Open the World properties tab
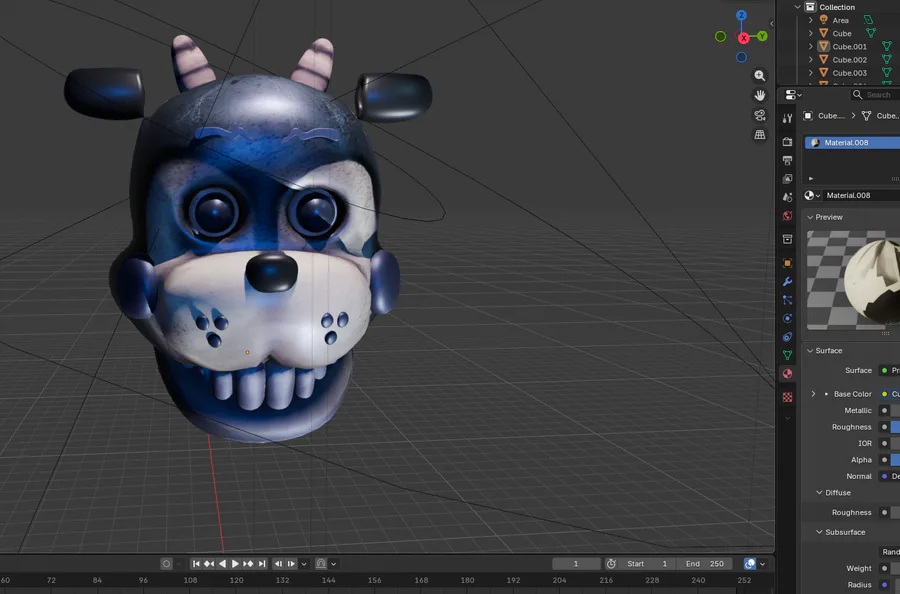 click(x=788, y=216)
